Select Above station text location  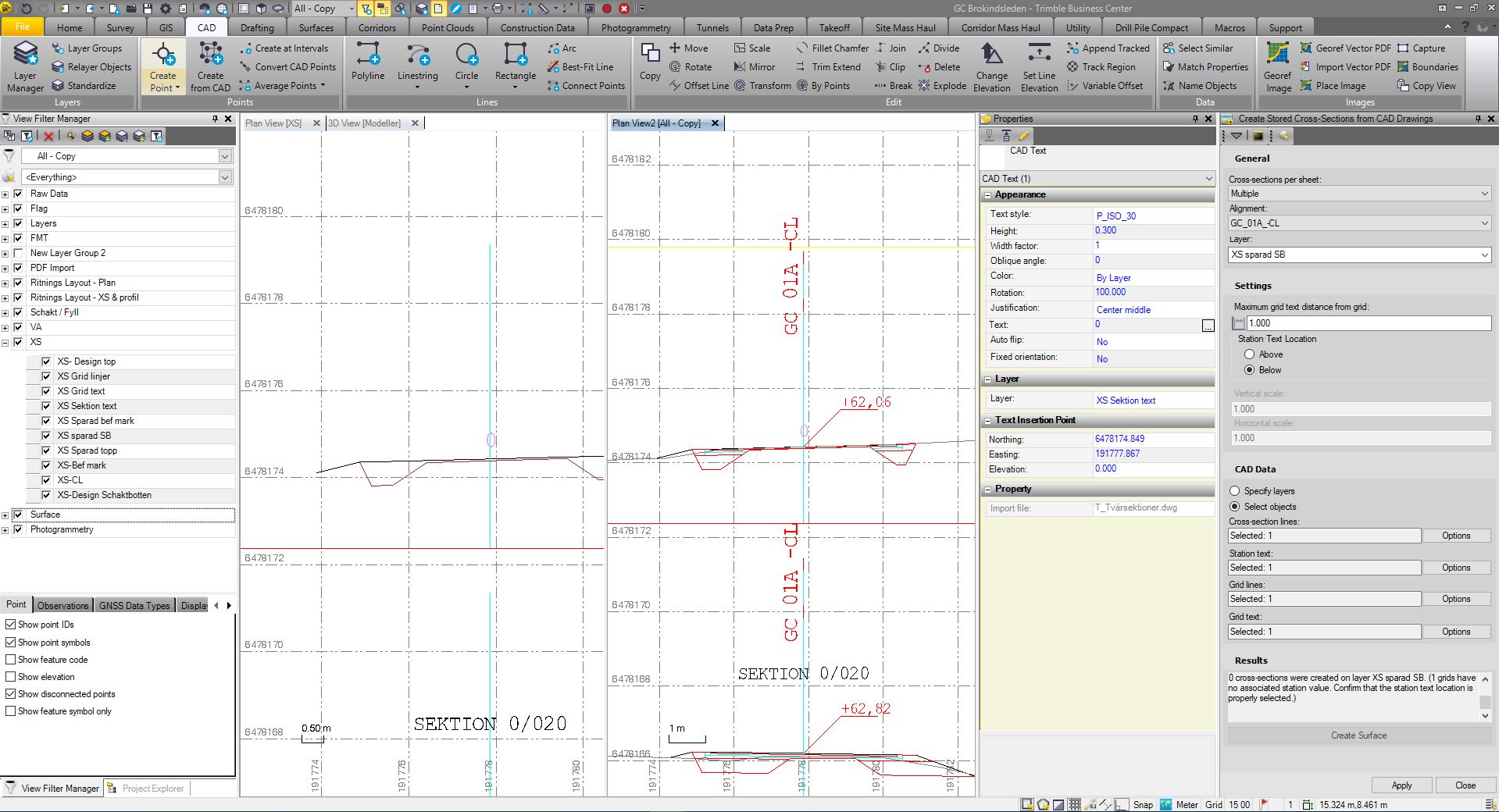pos(1249,354)
